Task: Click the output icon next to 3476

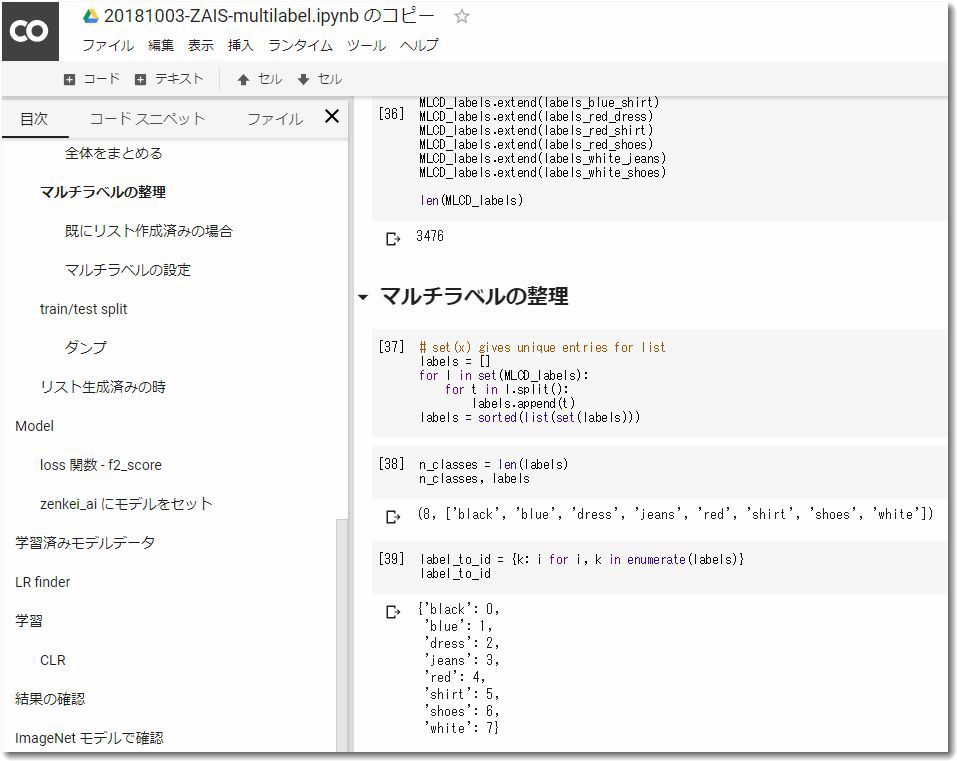Action: pyautogui.click(x=393, y=238)
